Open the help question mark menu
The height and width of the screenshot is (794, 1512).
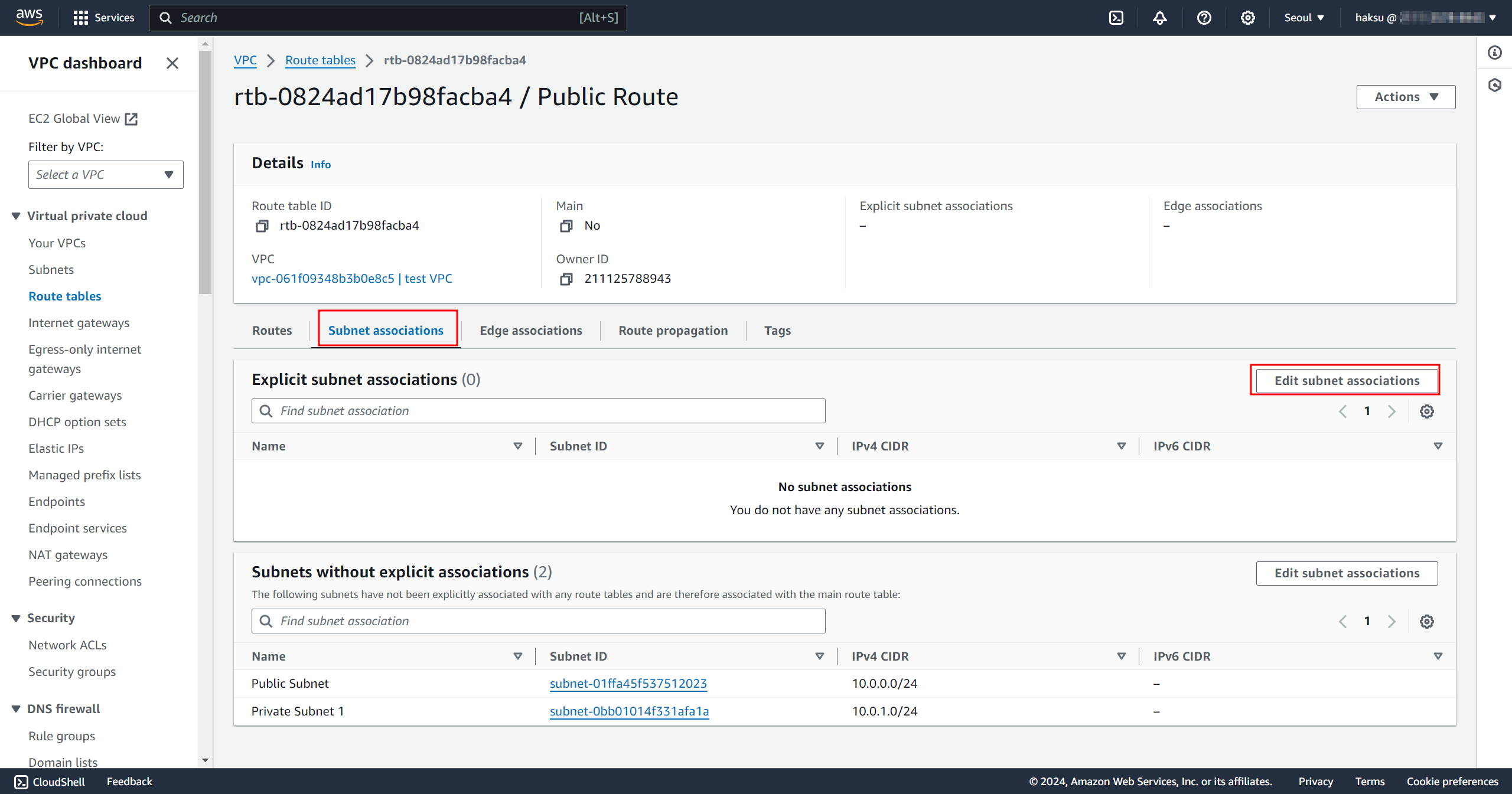(1204, 18)
